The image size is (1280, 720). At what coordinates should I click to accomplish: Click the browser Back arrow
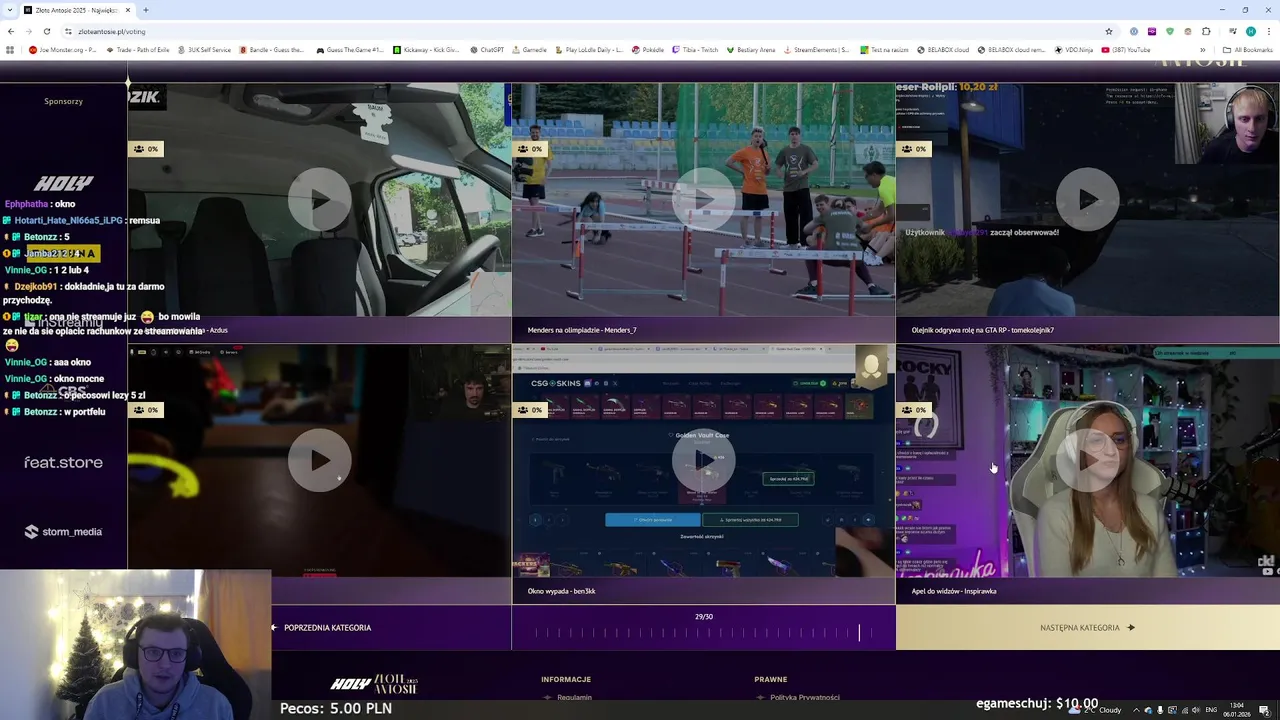10,31
